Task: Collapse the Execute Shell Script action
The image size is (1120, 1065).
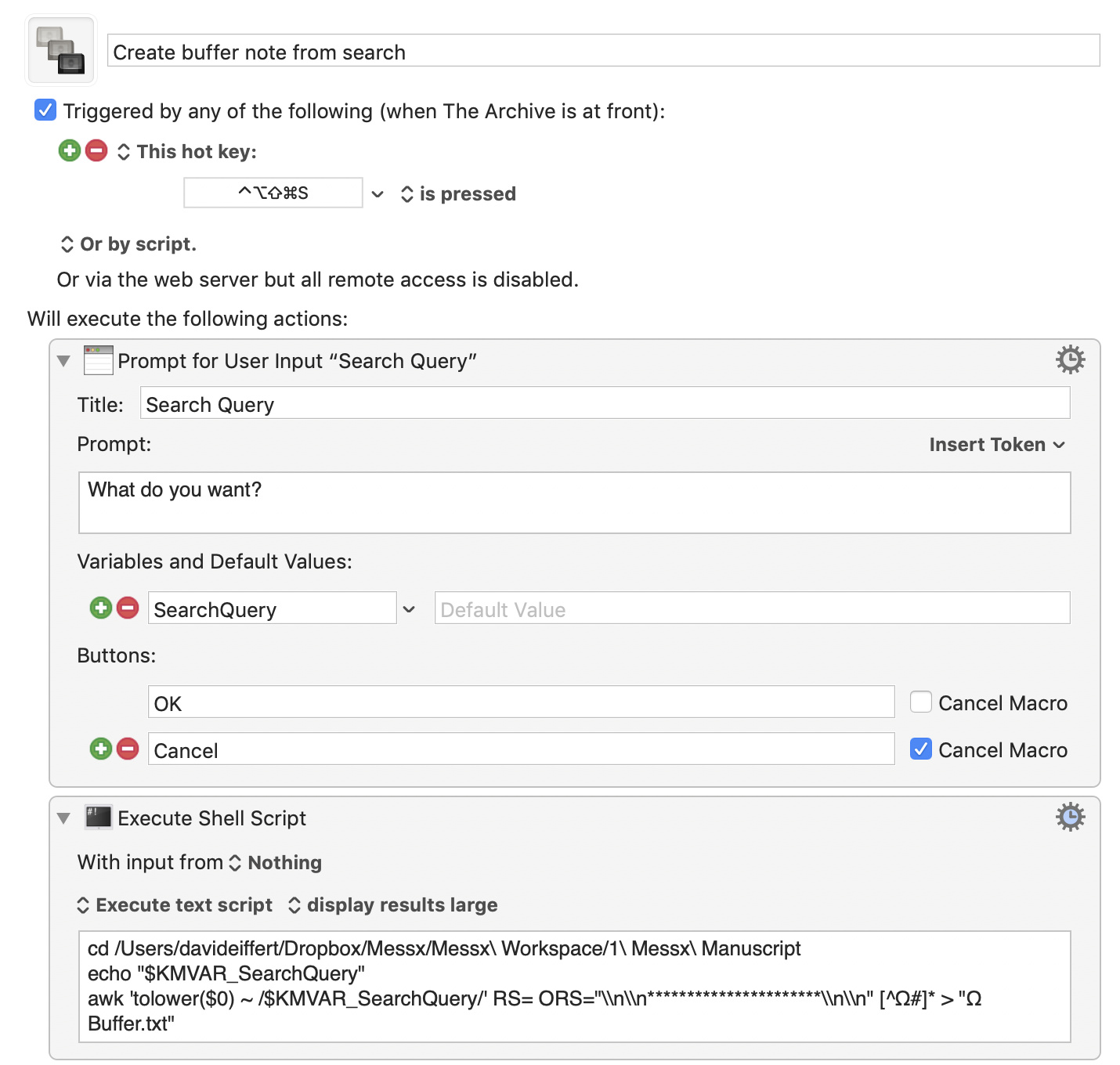Action: click(x=64, y=818)
